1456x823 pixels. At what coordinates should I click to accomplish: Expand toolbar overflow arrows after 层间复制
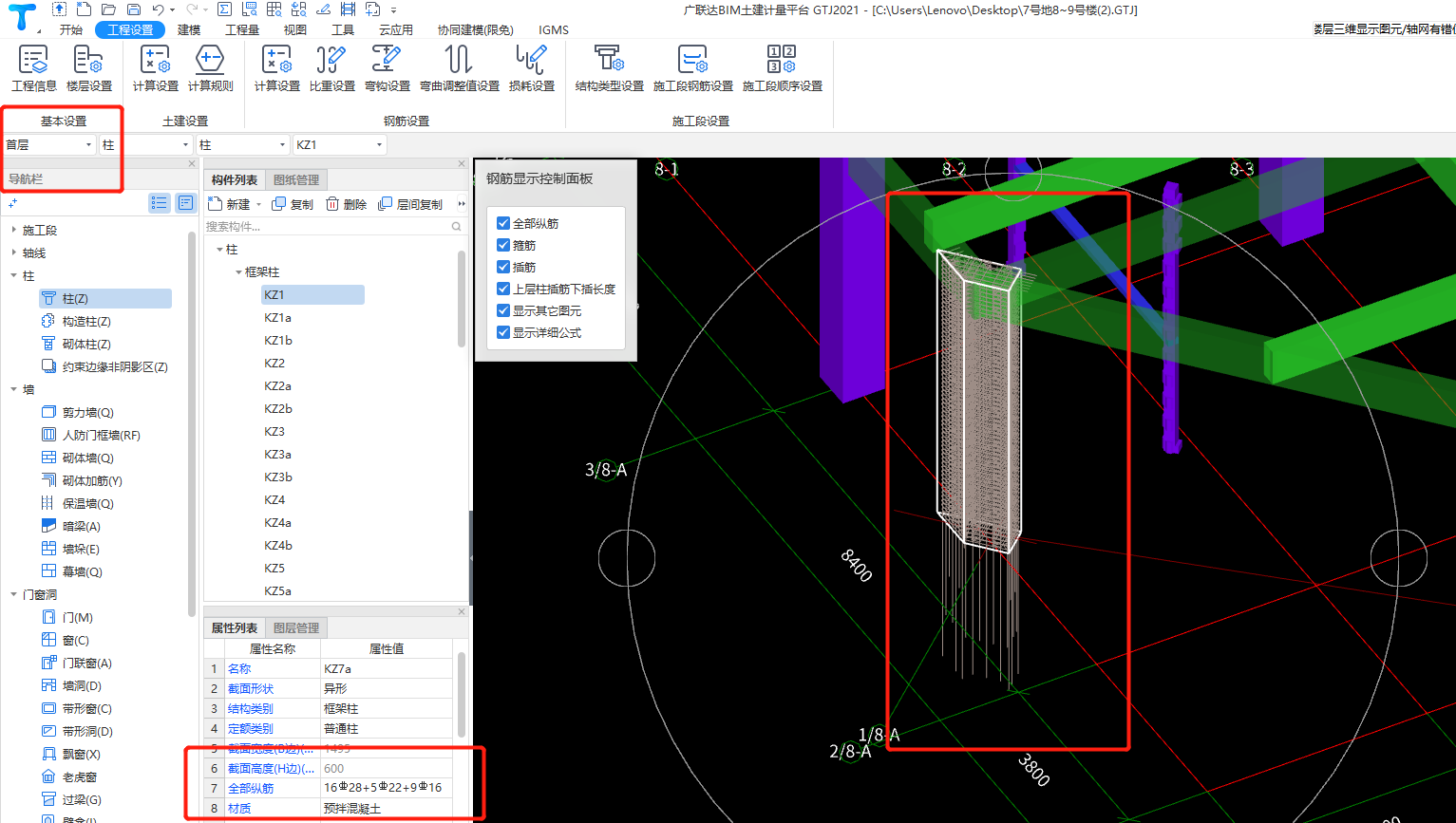[462, 204]
